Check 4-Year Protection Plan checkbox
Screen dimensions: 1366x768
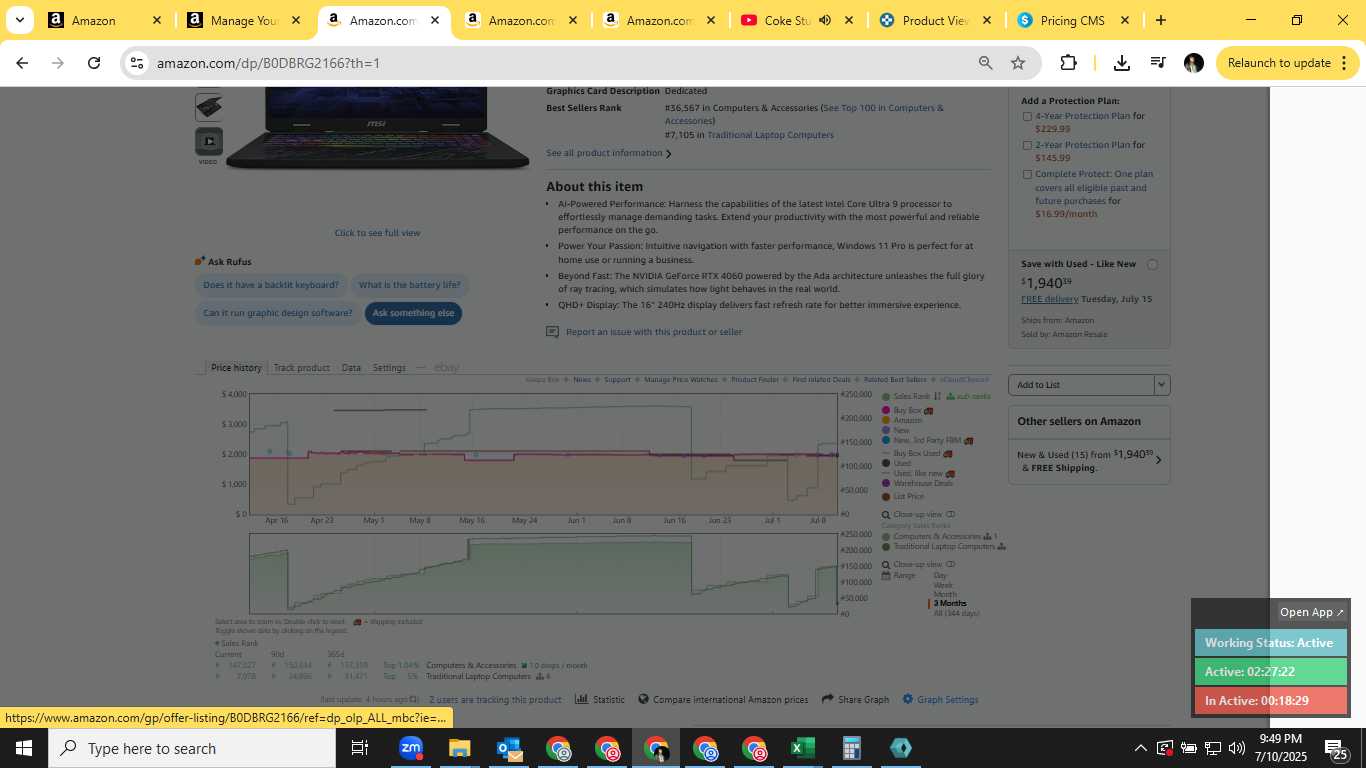click(x=1027, y=116)
